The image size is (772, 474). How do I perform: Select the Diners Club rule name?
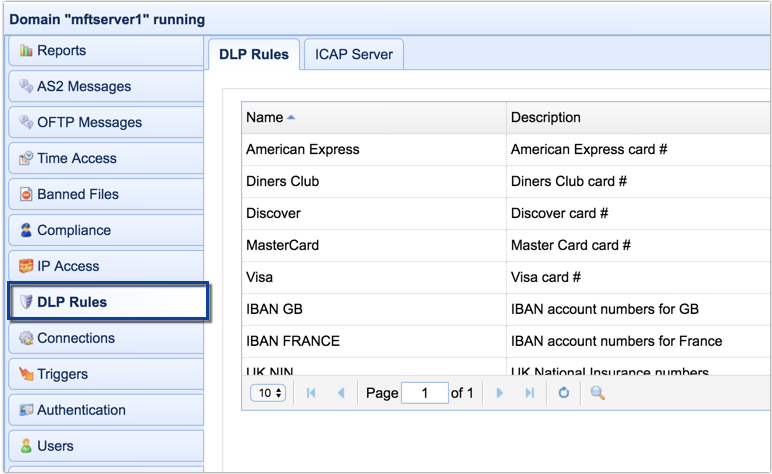283,181
